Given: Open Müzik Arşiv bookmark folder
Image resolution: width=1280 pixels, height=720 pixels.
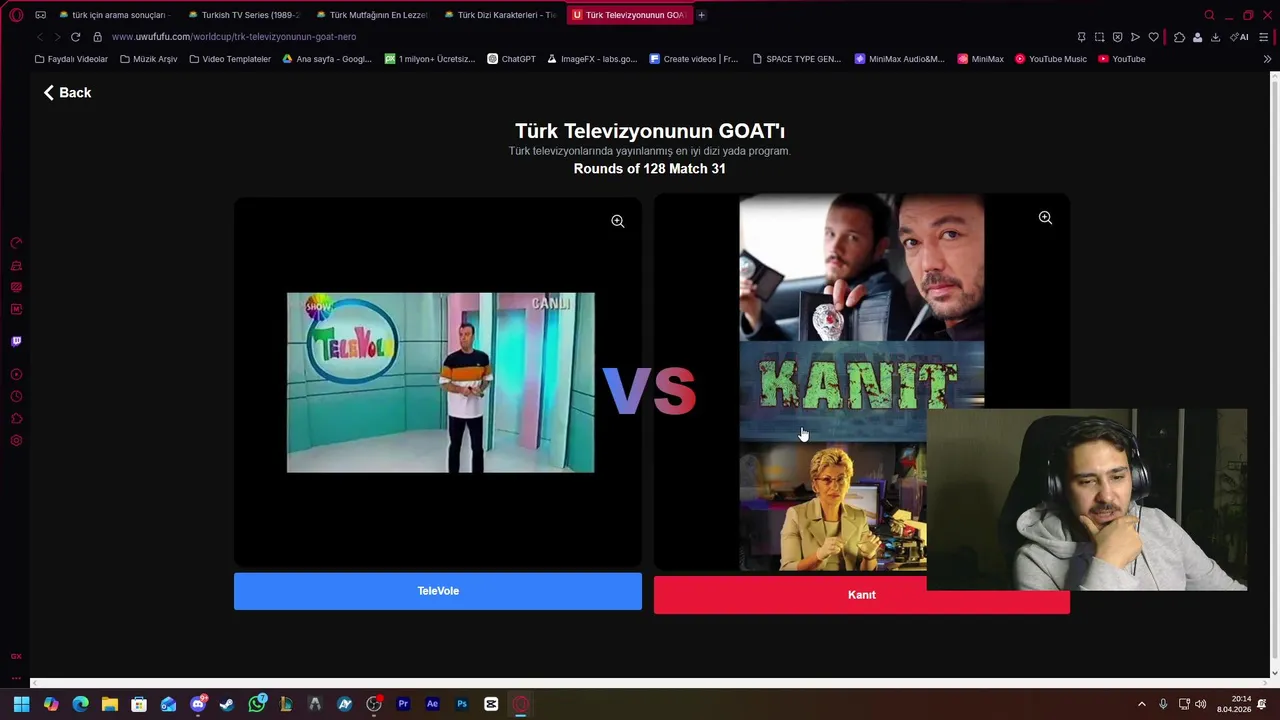Looking at the screenshot, I should coord(148,59).
